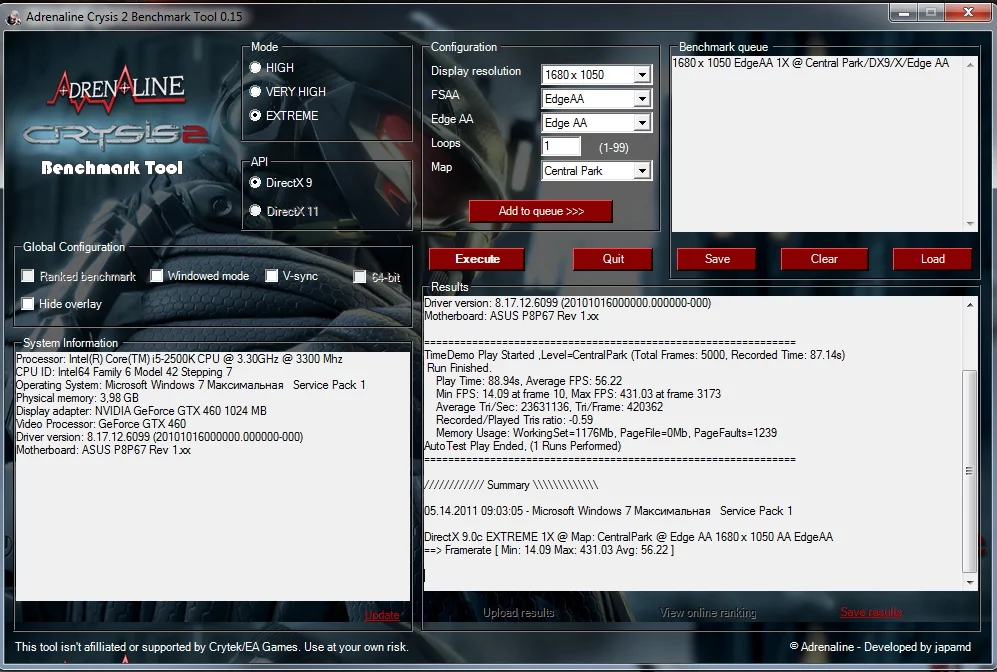Check the Hide overlay box
Viewport: 997px width, 672px height.
27,304
